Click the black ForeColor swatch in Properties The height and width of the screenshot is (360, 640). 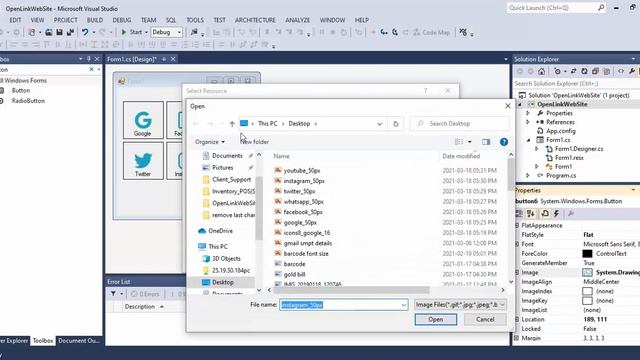[587, 253]
